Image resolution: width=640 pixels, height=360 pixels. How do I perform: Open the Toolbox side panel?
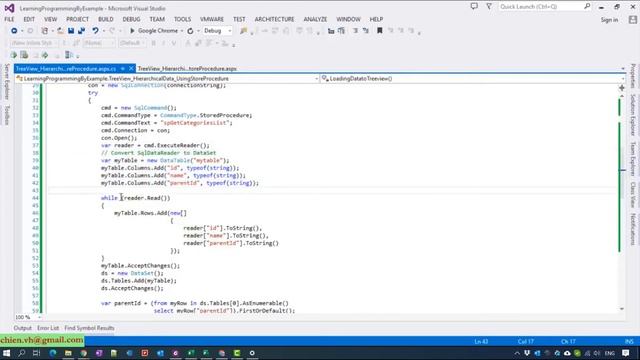point(7,115)
